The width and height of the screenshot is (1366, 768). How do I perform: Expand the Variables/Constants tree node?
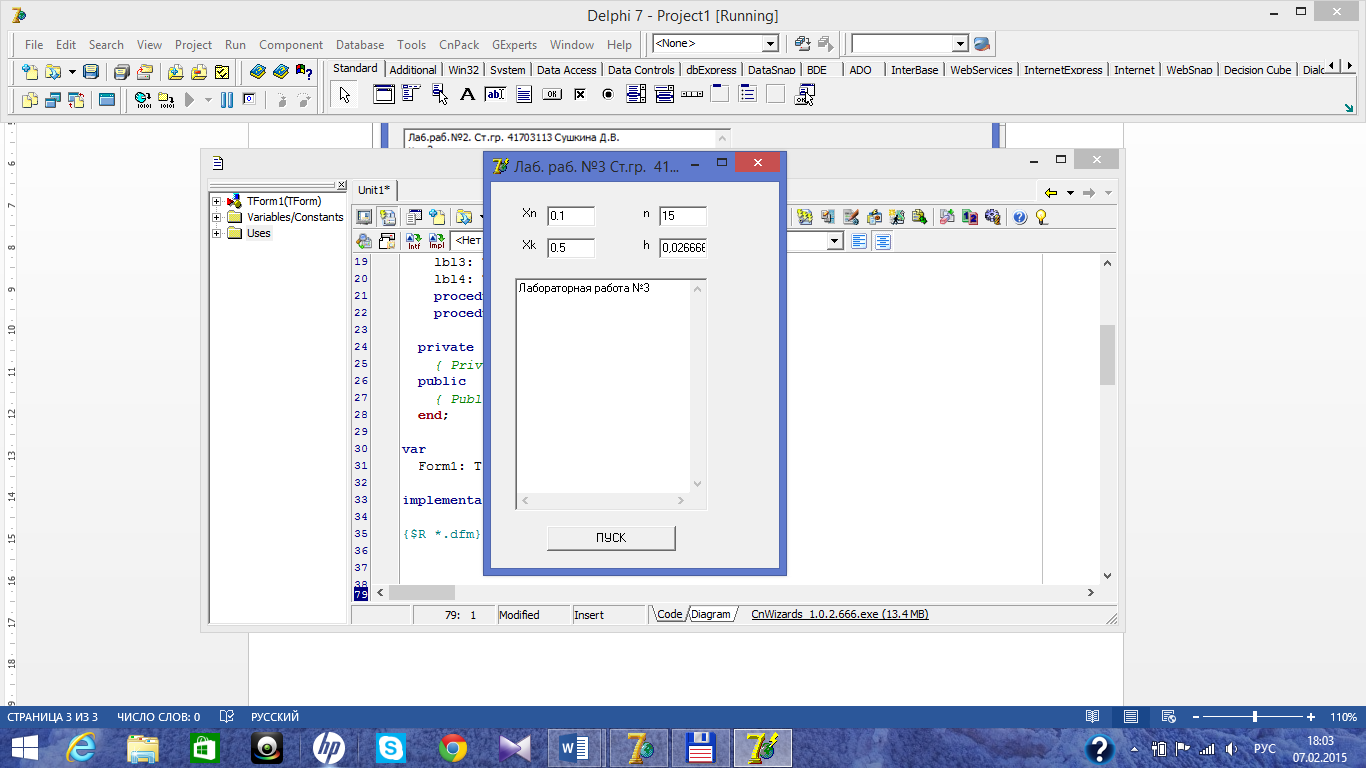[x=216, y=217]
